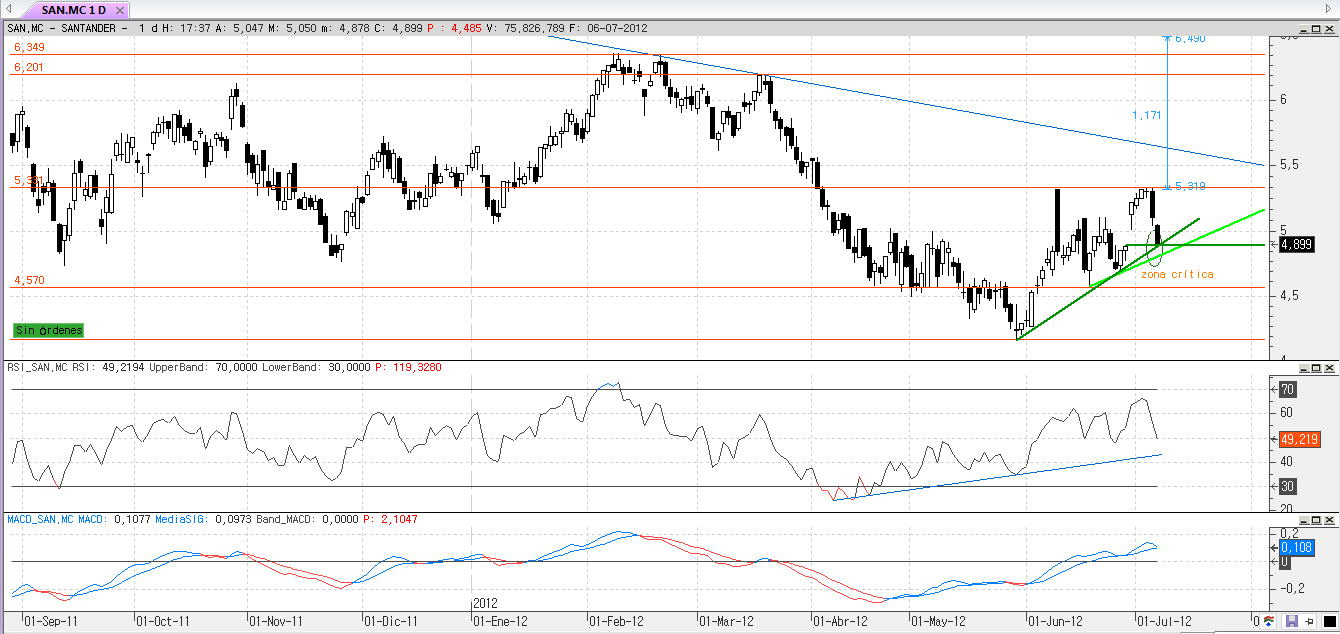Click the resistance level label 6,201

(x=29, y=67)
